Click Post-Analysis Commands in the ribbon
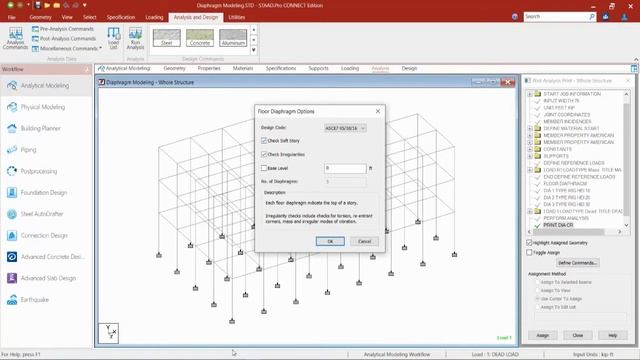The width and height of the screenshot is (640, 360). tap(64, 39)
